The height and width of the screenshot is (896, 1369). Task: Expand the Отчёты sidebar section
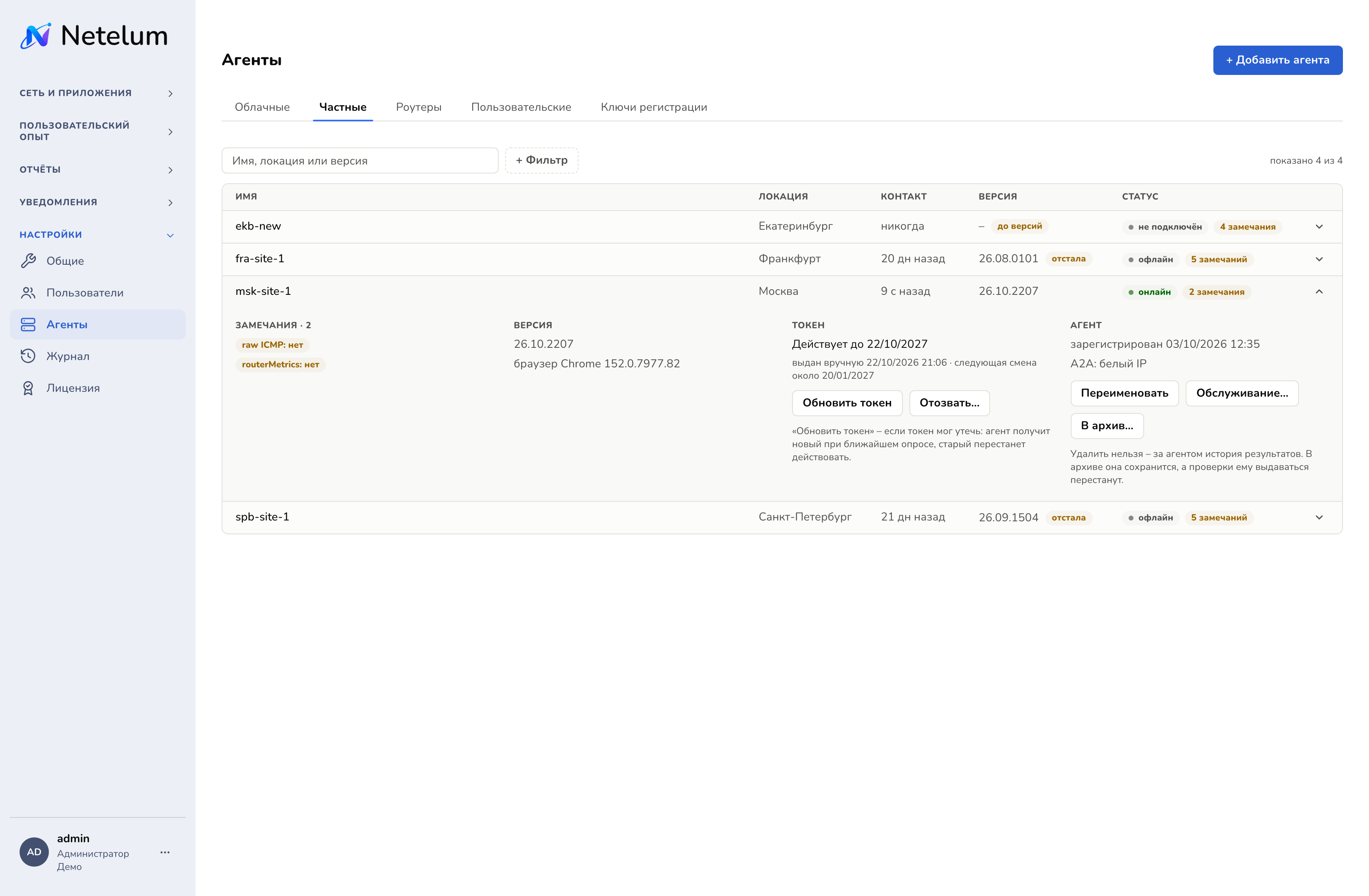(170, 170)
